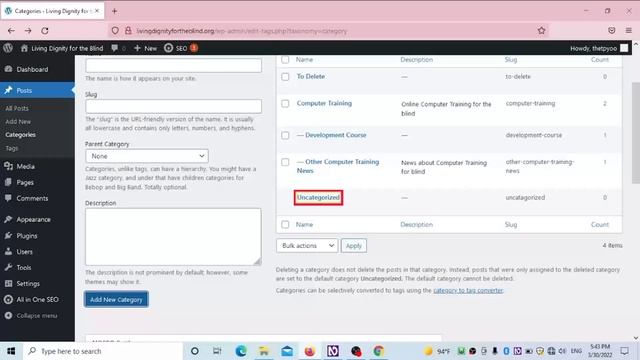Go to All Posts submenu
The height and width of the screenshot is (360, 640).
tap(17, 108)
